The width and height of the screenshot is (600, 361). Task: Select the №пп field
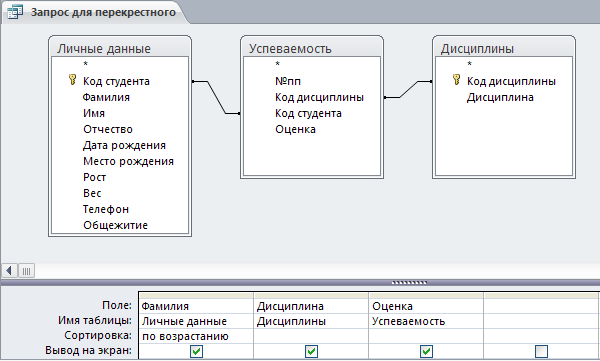(x=288, y=81)
